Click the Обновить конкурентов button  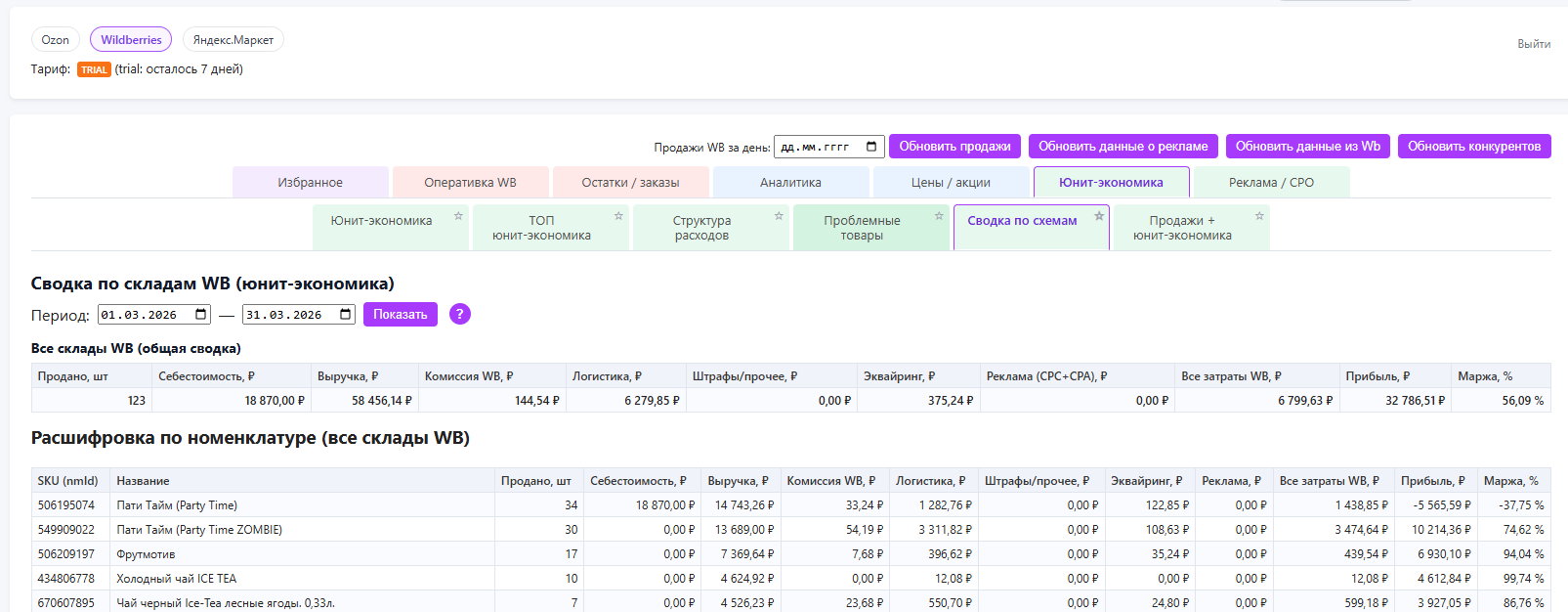[x=1474, y=147]
